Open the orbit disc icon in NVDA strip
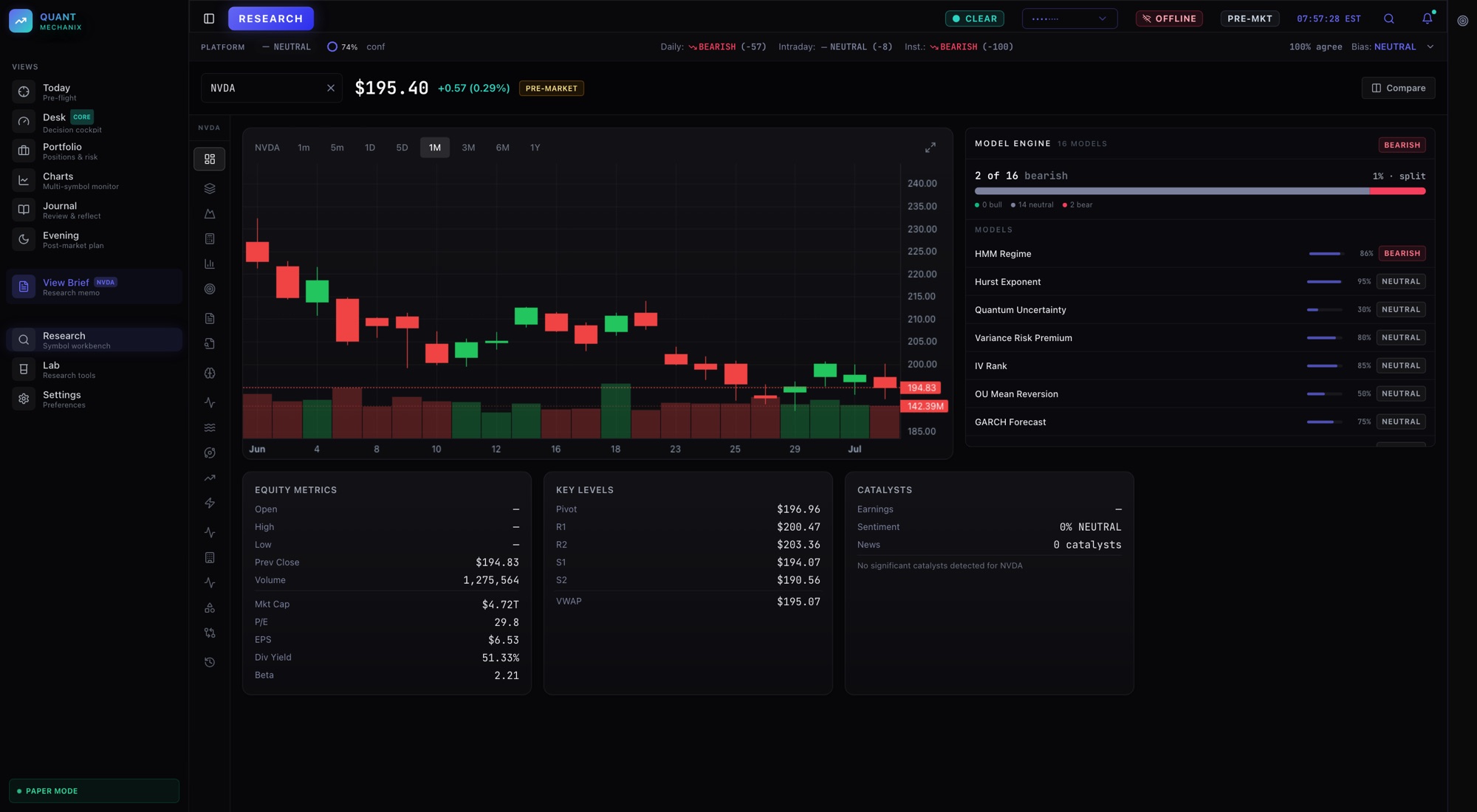This screenshot has width=1477, height=812. coord(210,453)
